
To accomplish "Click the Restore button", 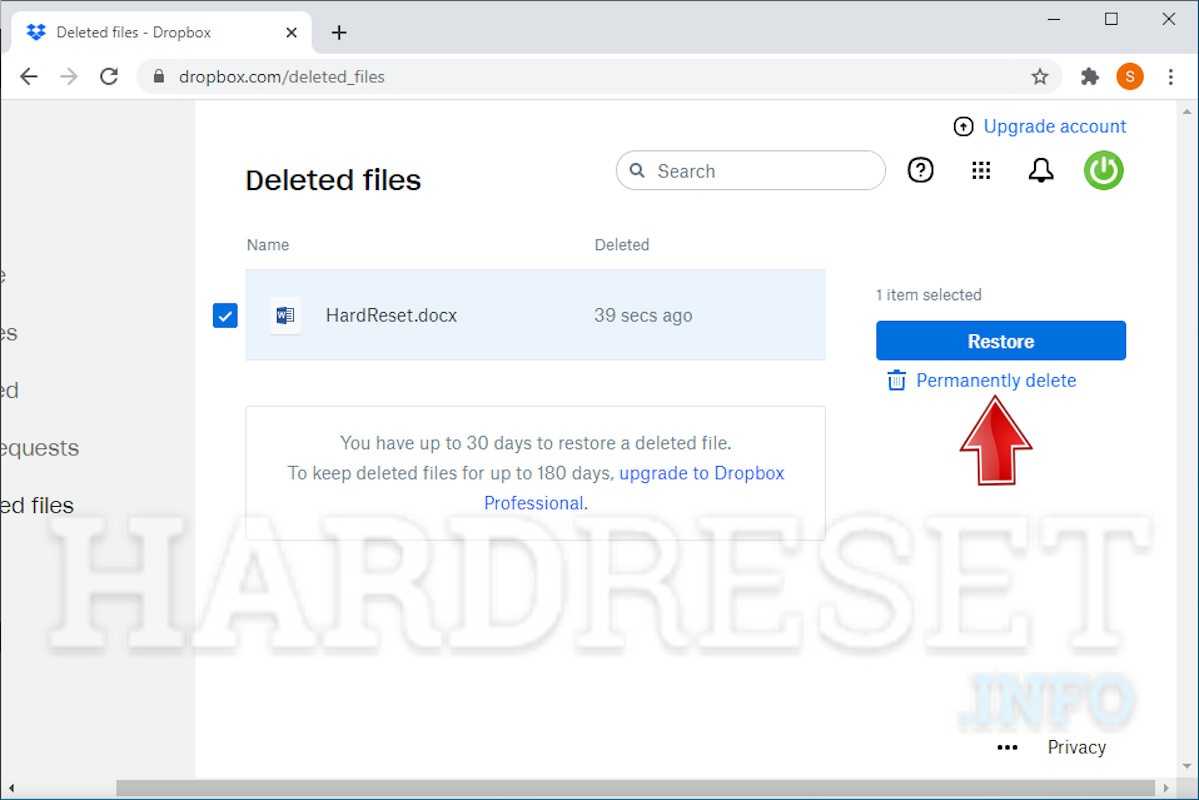I will [x=1001, y=340].
